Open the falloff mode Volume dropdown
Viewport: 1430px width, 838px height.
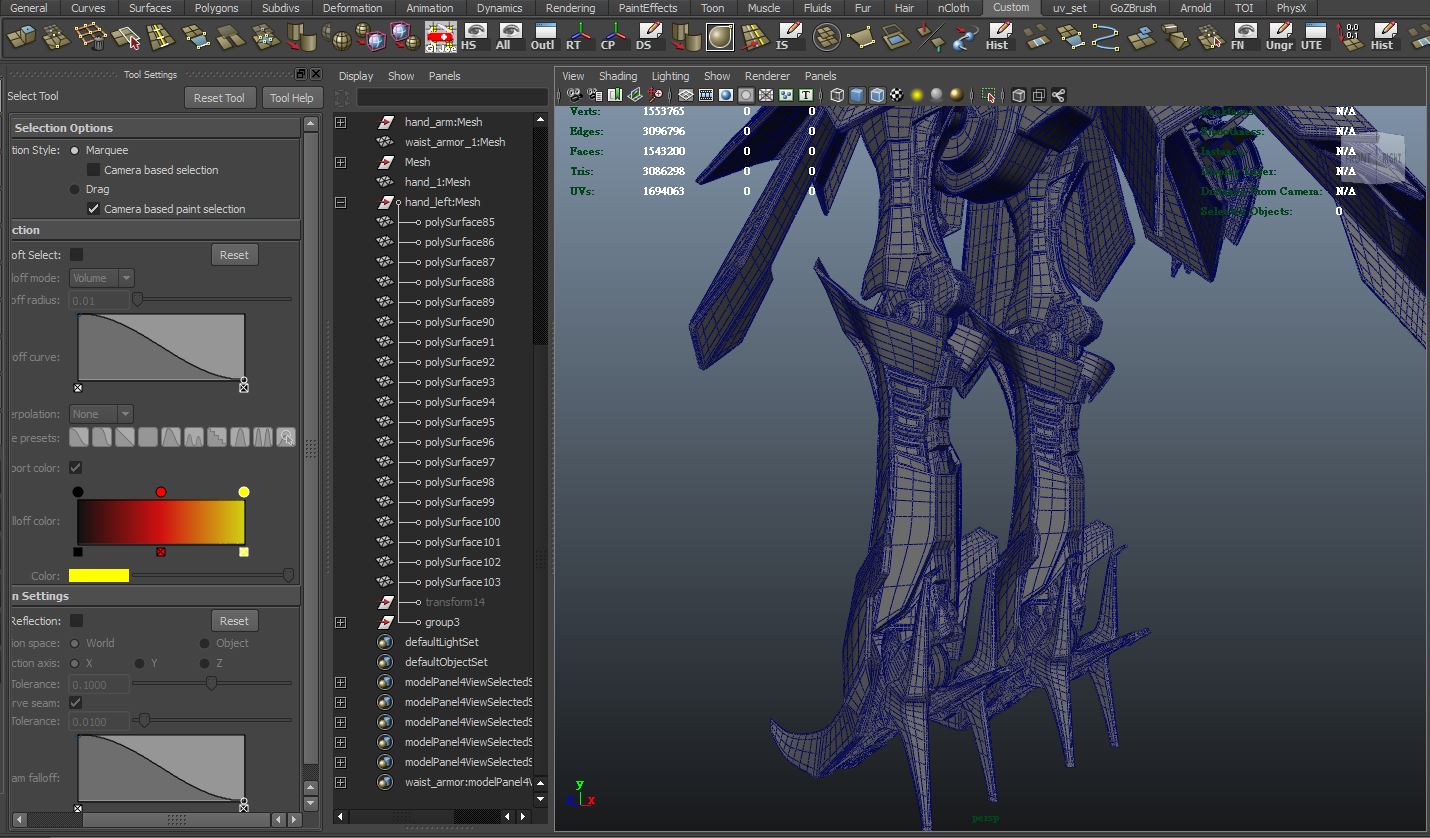tap(101, 277)
